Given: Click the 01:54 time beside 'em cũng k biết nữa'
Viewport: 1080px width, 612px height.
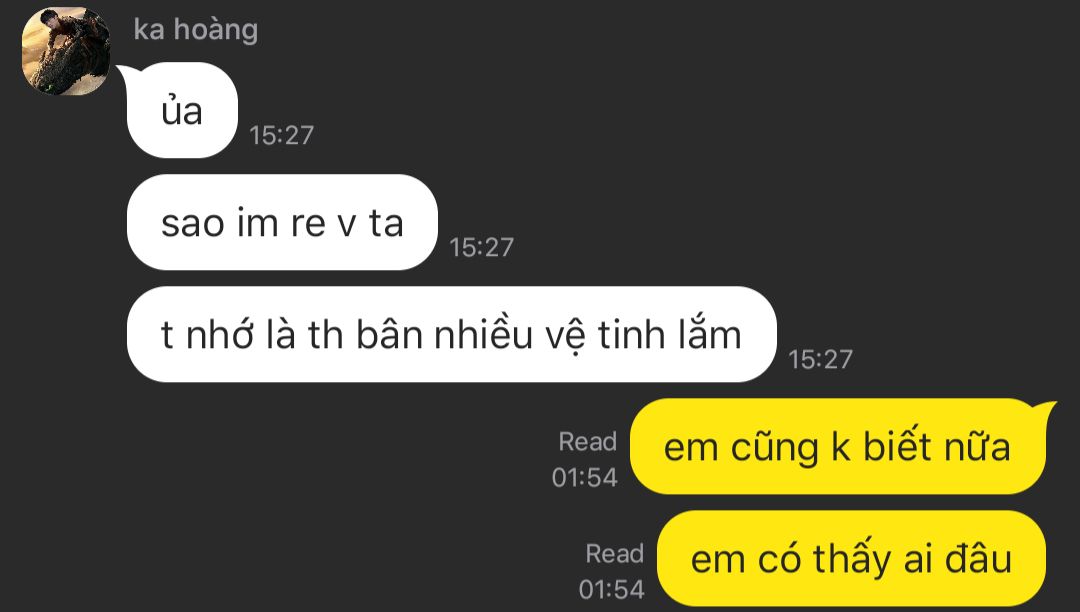Looking at the screenshot, I should tap(585, 477).
